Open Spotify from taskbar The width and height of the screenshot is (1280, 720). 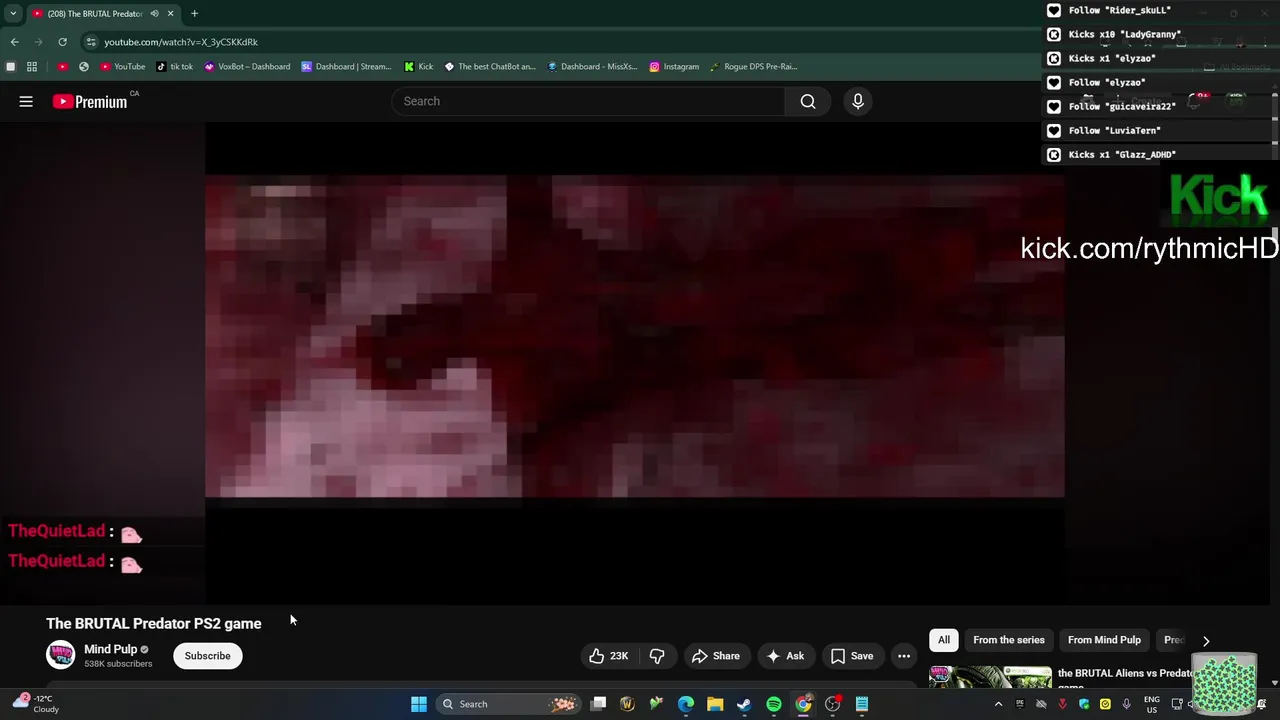(774, 704)
